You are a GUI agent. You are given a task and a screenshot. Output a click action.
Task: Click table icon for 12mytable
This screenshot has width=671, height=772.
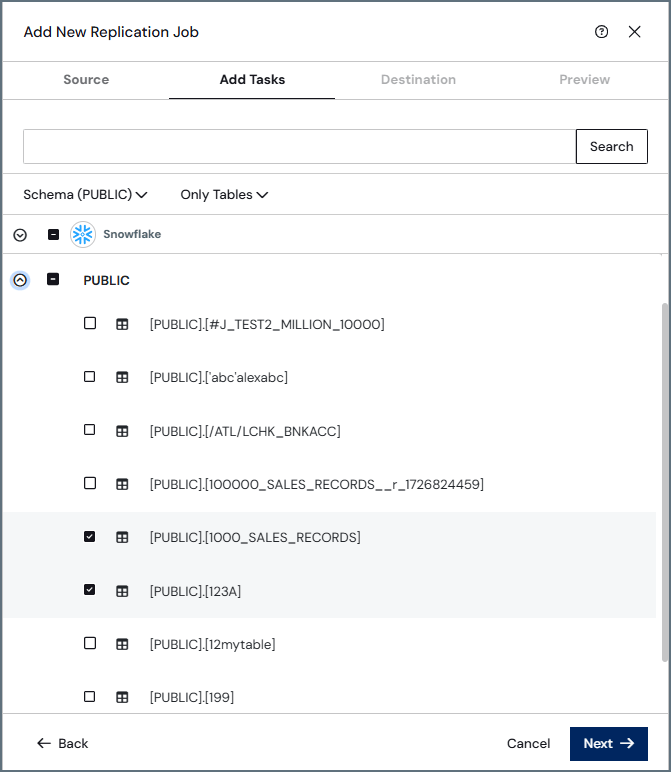[122, 644]
